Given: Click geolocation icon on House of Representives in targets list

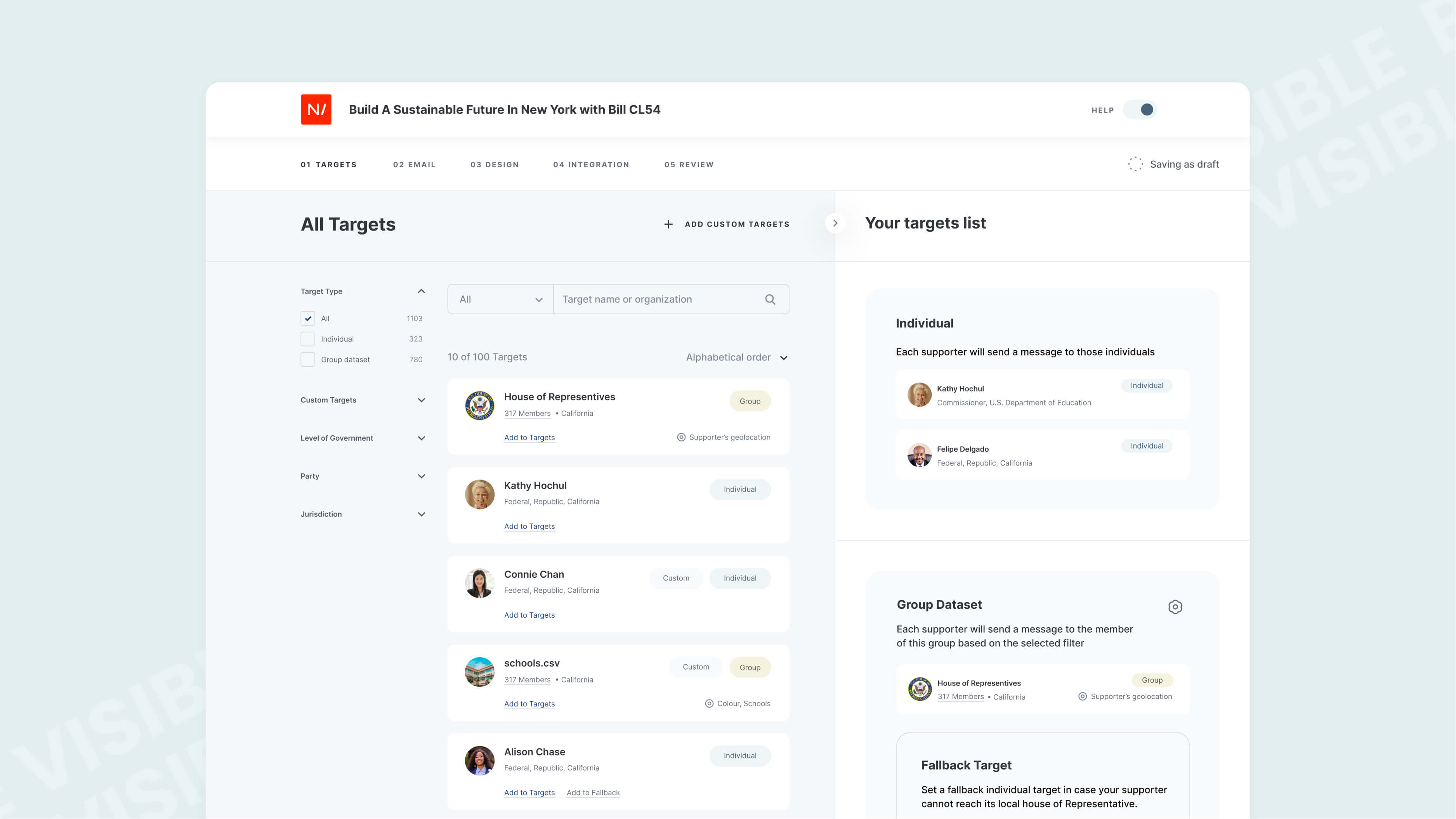Looking at the screenshot, I should pos(1083,696).
